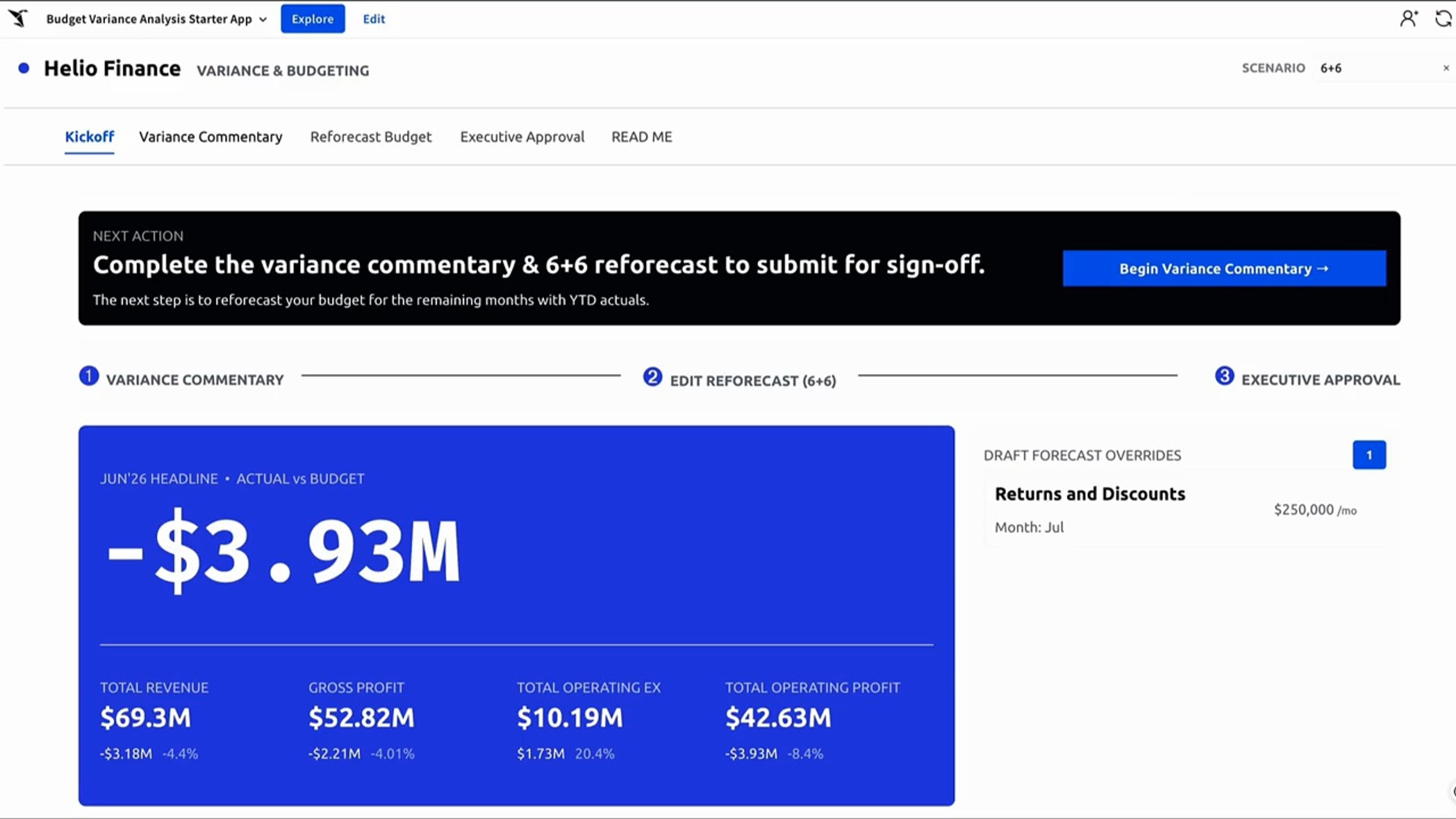
Task: Click the Begin Variance Commentary button
Action: point(1224,268)
